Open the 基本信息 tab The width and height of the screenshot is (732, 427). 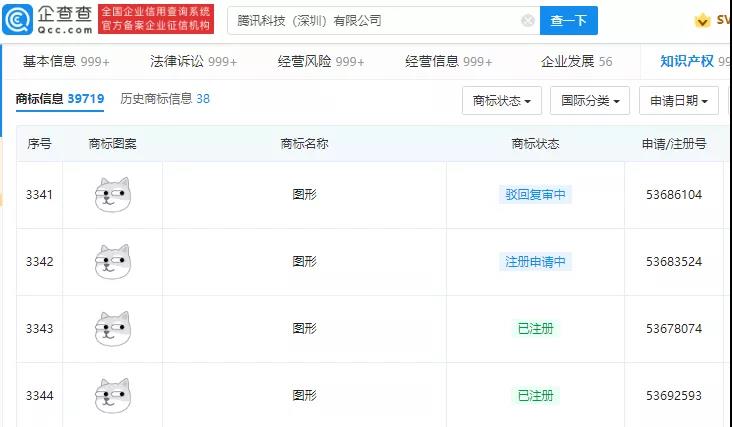click(x=66, y=62)
